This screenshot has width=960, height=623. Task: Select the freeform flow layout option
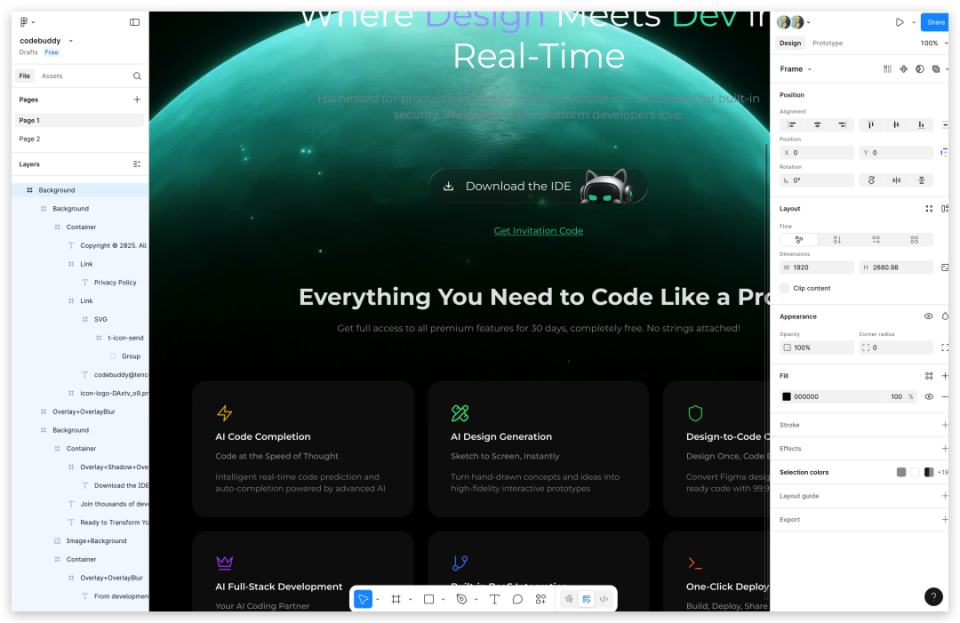[799, 240]
